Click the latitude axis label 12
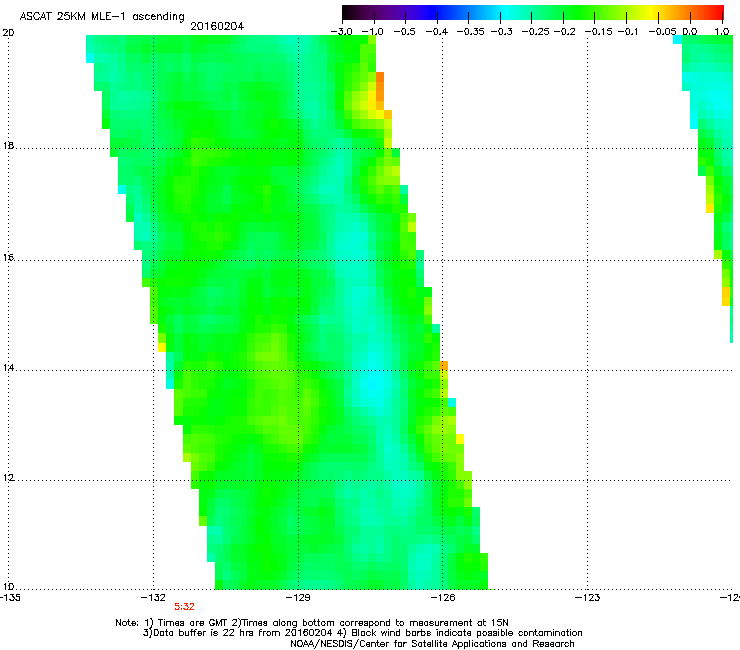 point(8,478)
